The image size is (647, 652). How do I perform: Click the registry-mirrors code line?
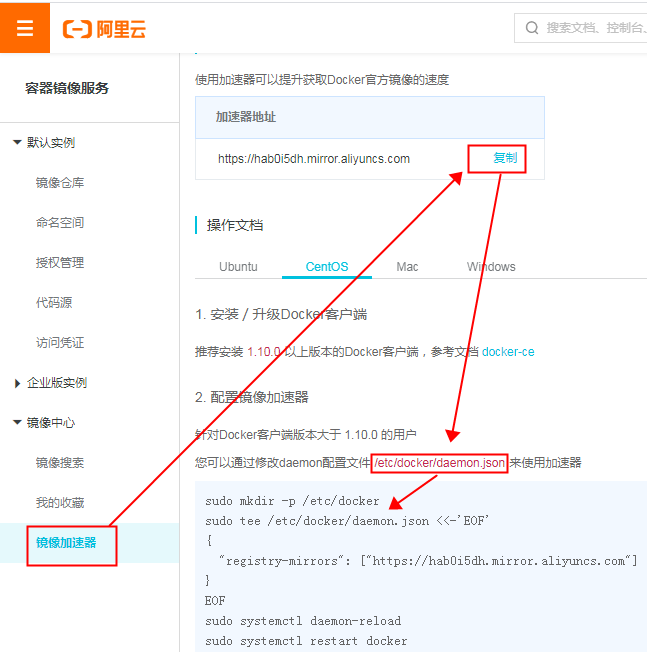coord(428,561)
